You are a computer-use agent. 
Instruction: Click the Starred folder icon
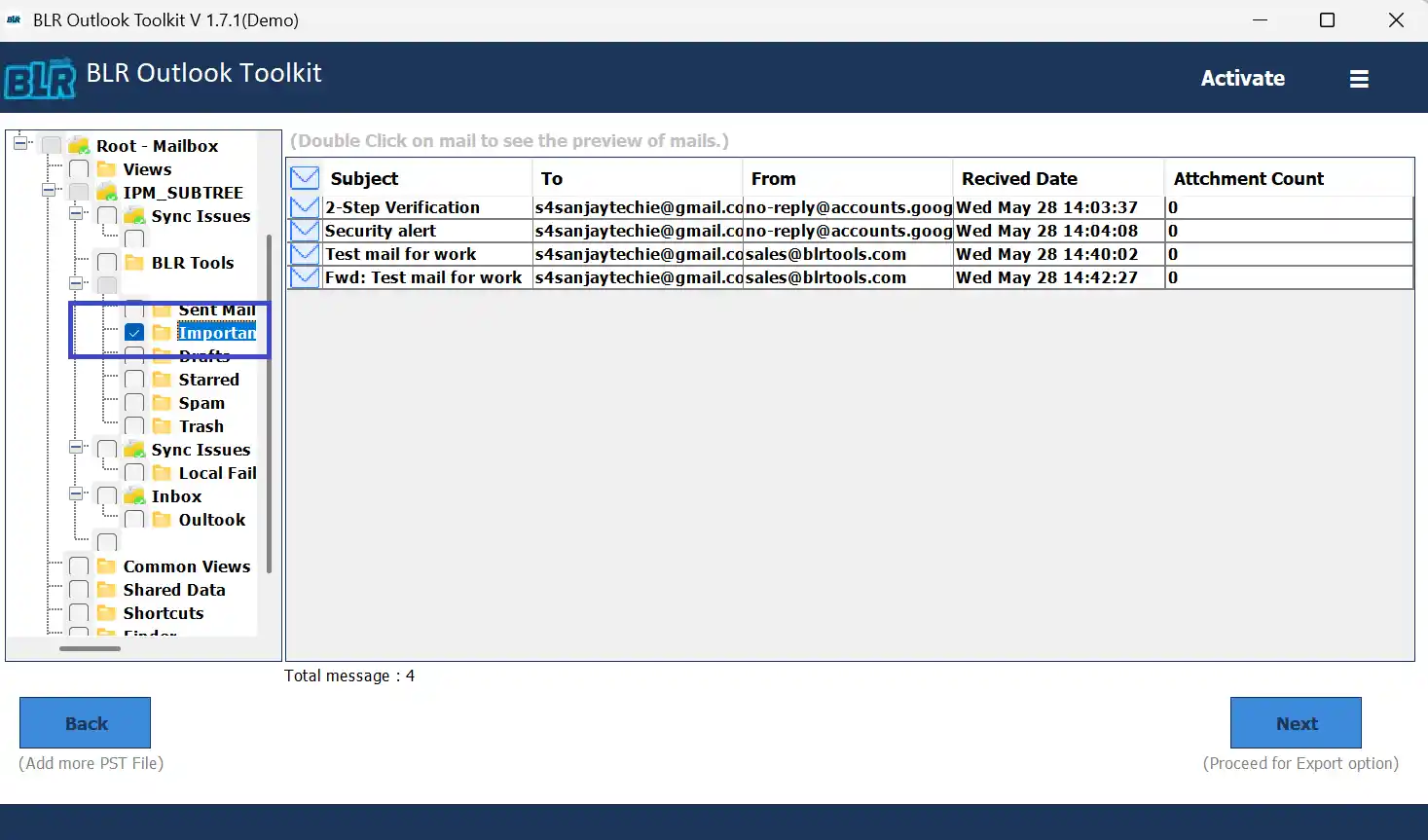click(161, 379)
